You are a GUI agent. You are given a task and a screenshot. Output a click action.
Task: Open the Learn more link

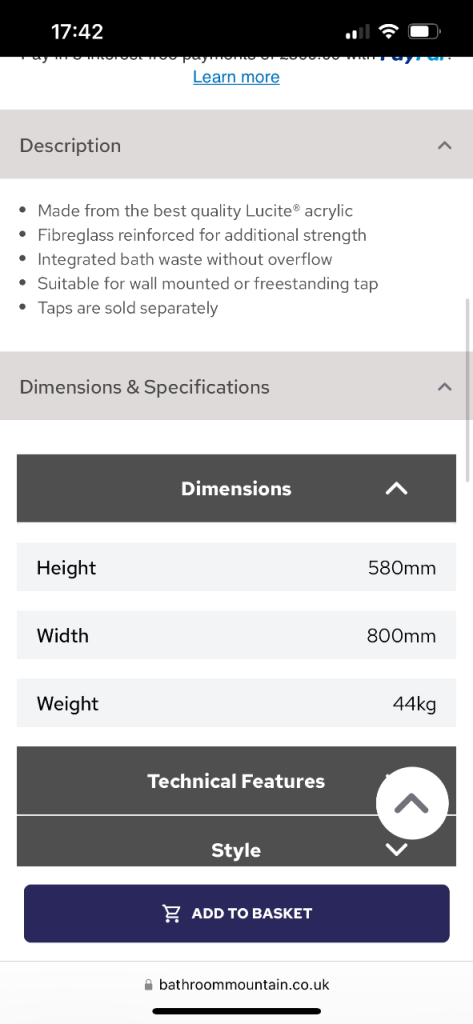tap(236, 77)
